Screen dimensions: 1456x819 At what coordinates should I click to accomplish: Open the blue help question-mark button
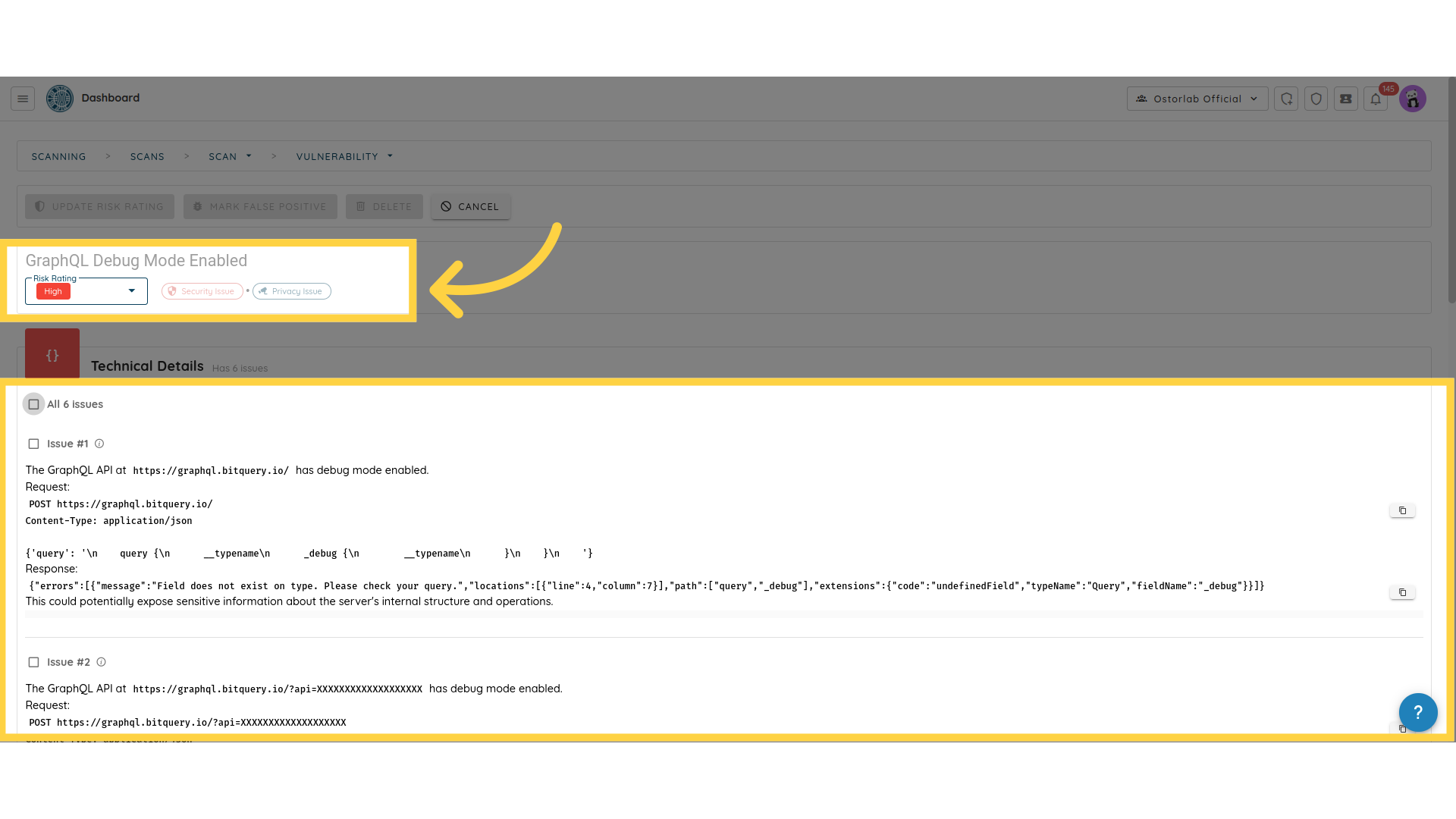(1418, 713)
